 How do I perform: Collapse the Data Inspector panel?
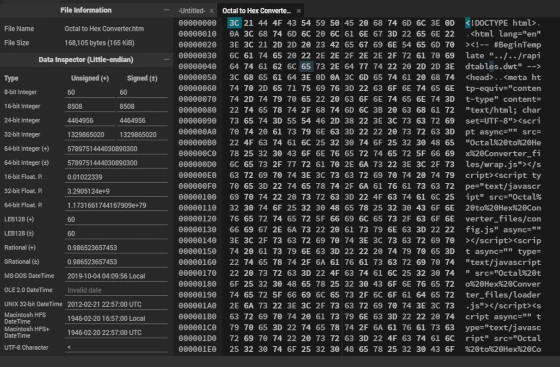pyautogui.click(x=166, y=59)
